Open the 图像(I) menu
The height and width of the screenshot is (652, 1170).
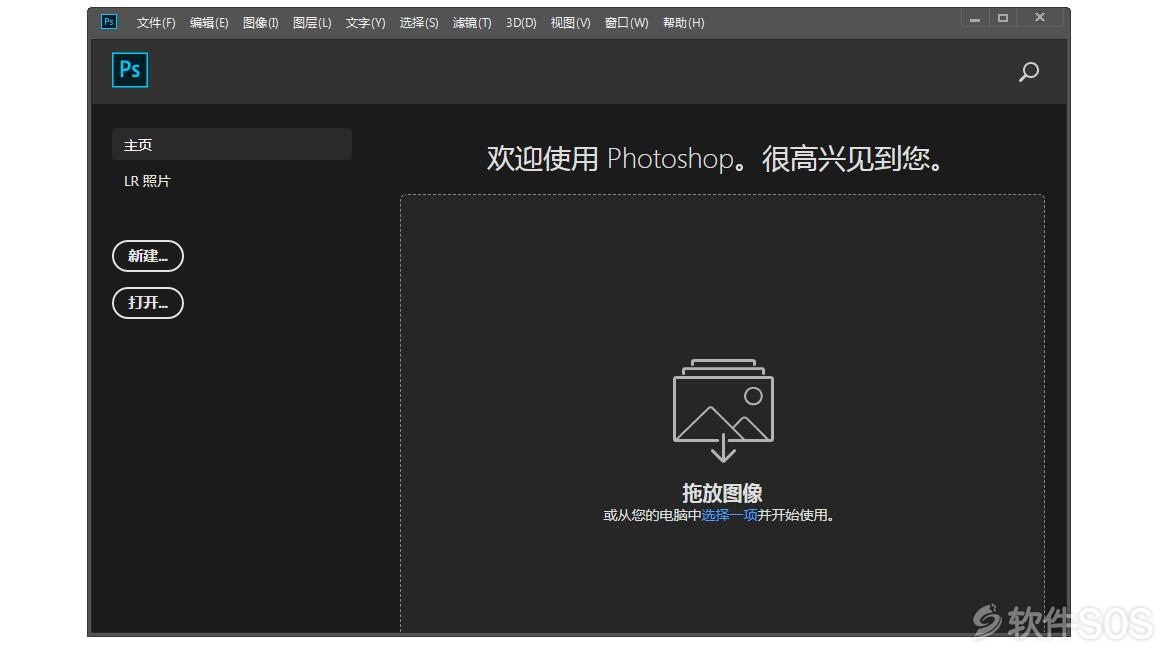click(260, 23)
